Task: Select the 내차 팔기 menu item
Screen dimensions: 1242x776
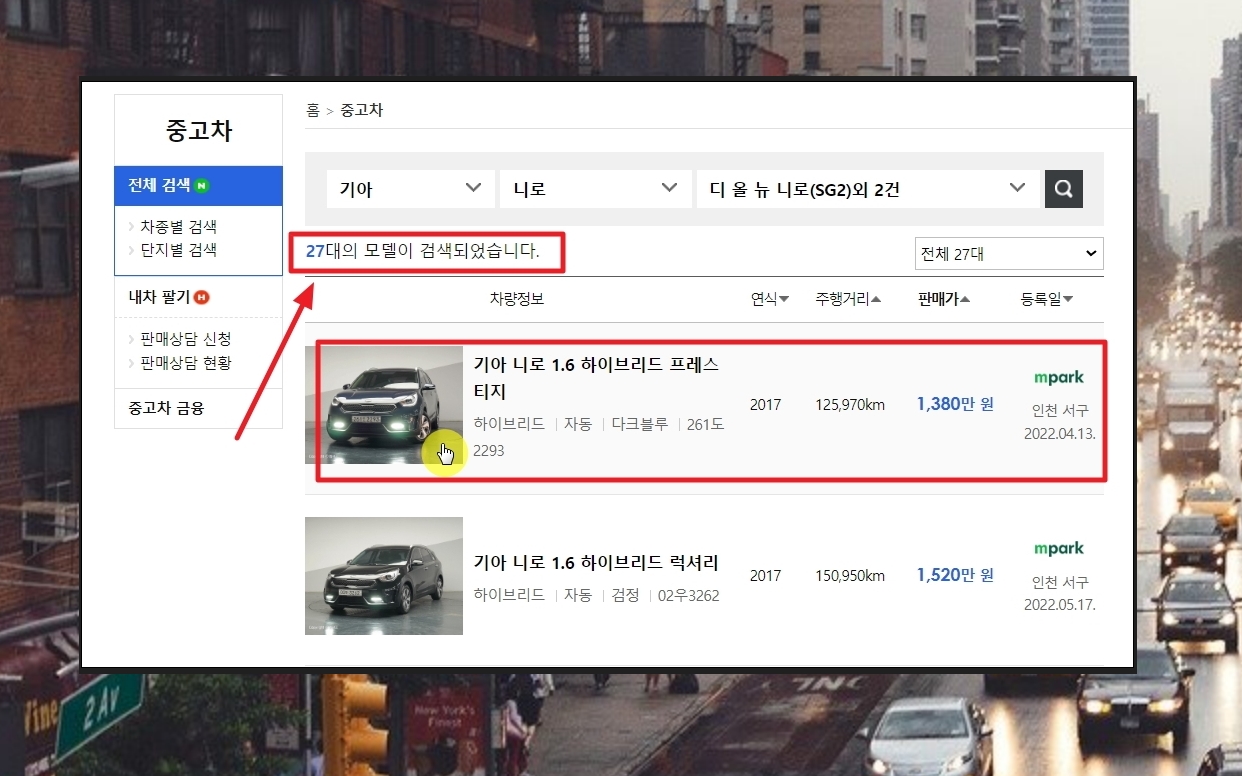Action: pyautogui.click(x=199, y=297)
